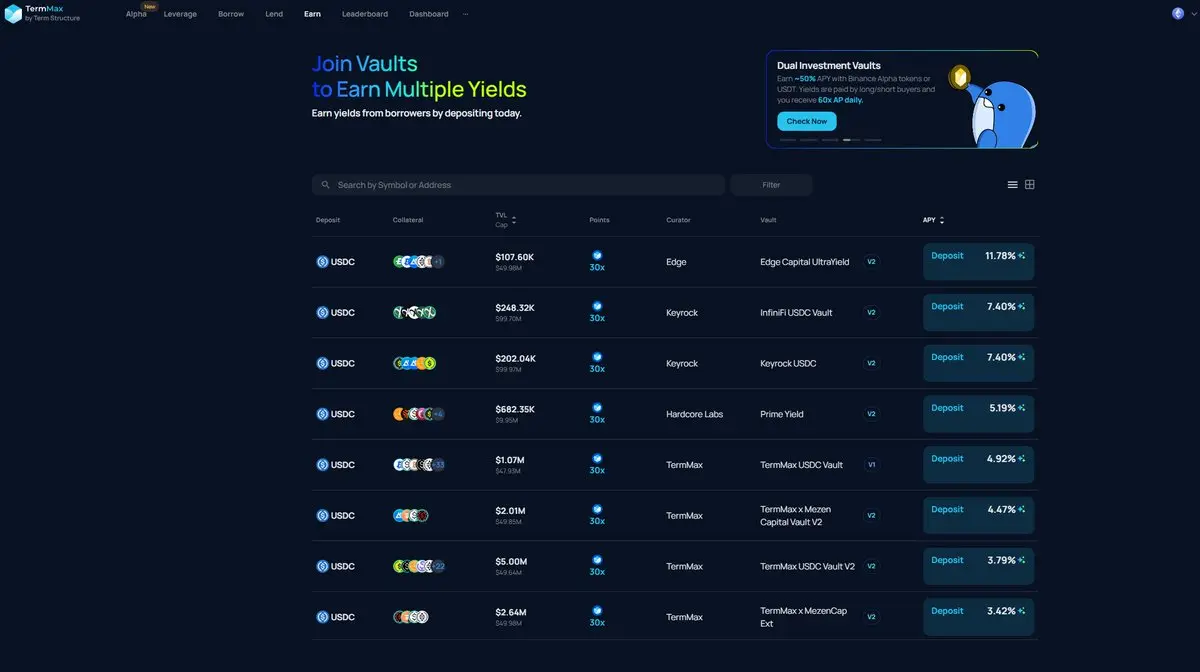Image resolution: width=1200 pixels, height=672 pixels.
Task: Click the Prime Yield vault name
Action: pos(782,414)
